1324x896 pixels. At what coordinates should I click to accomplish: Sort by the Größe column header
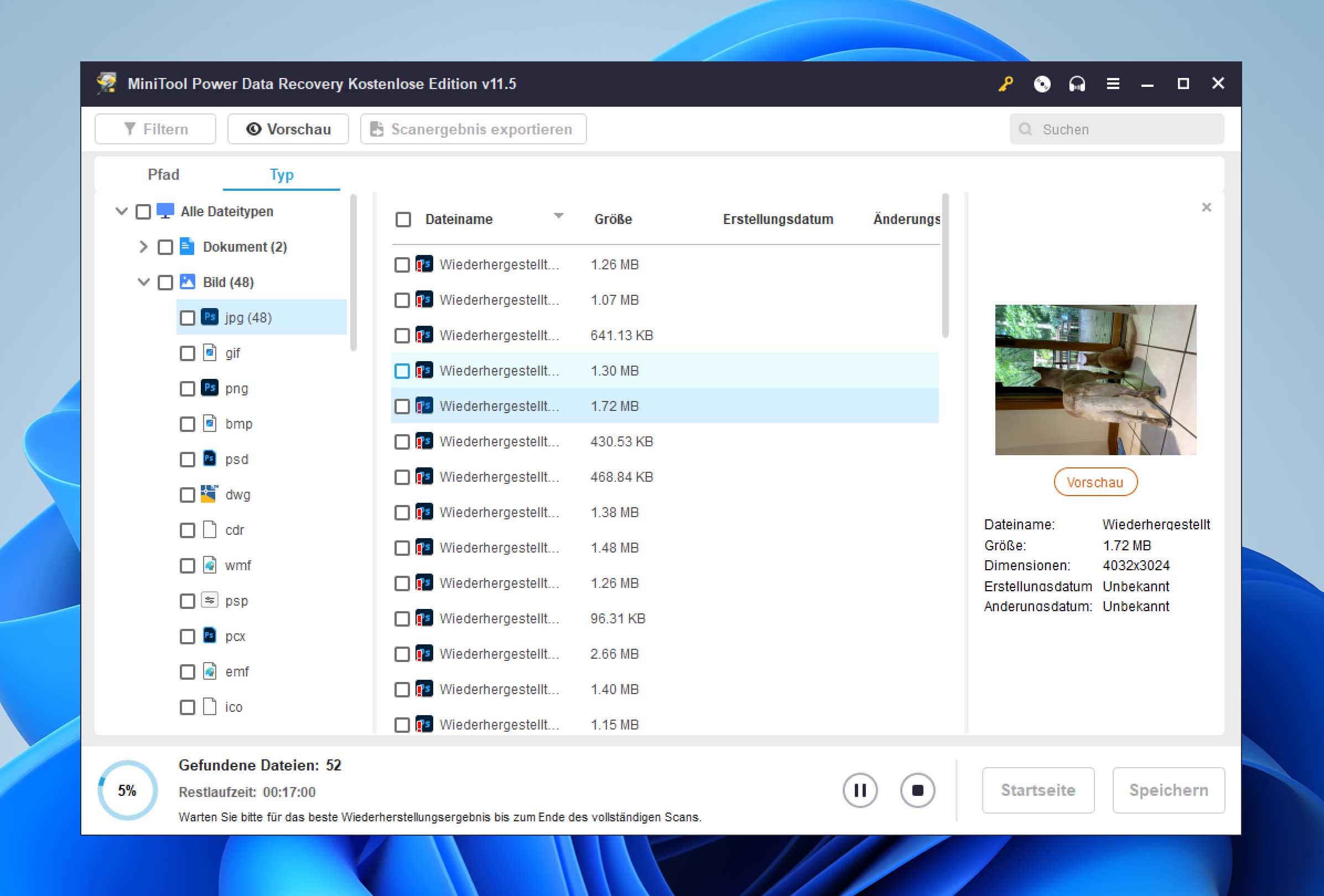tap(613, 220)
